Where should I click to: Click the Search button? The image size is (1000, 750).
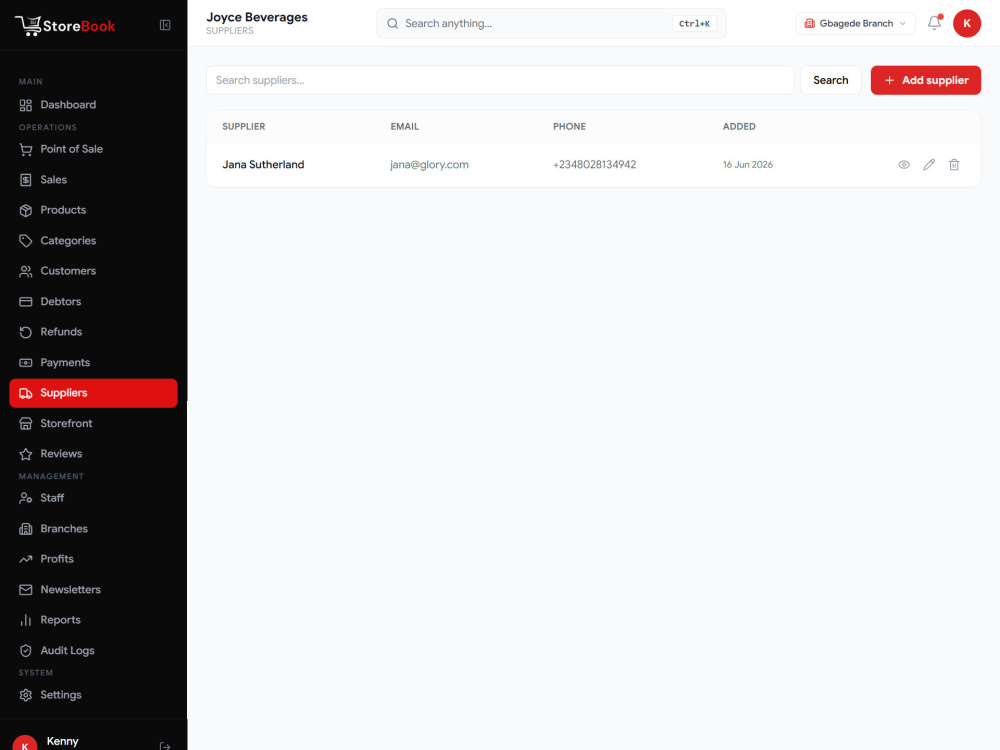click(x=830, y=80)
